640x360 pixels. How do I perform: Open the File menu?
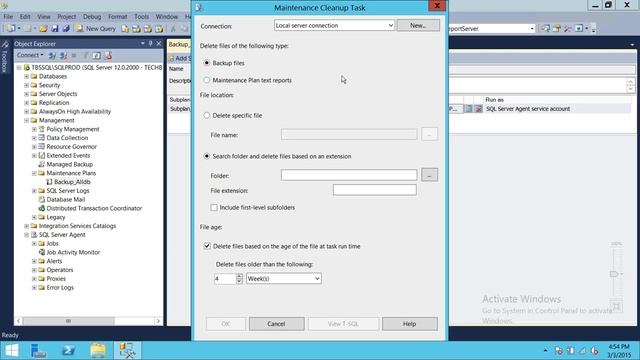pos(8,17)
